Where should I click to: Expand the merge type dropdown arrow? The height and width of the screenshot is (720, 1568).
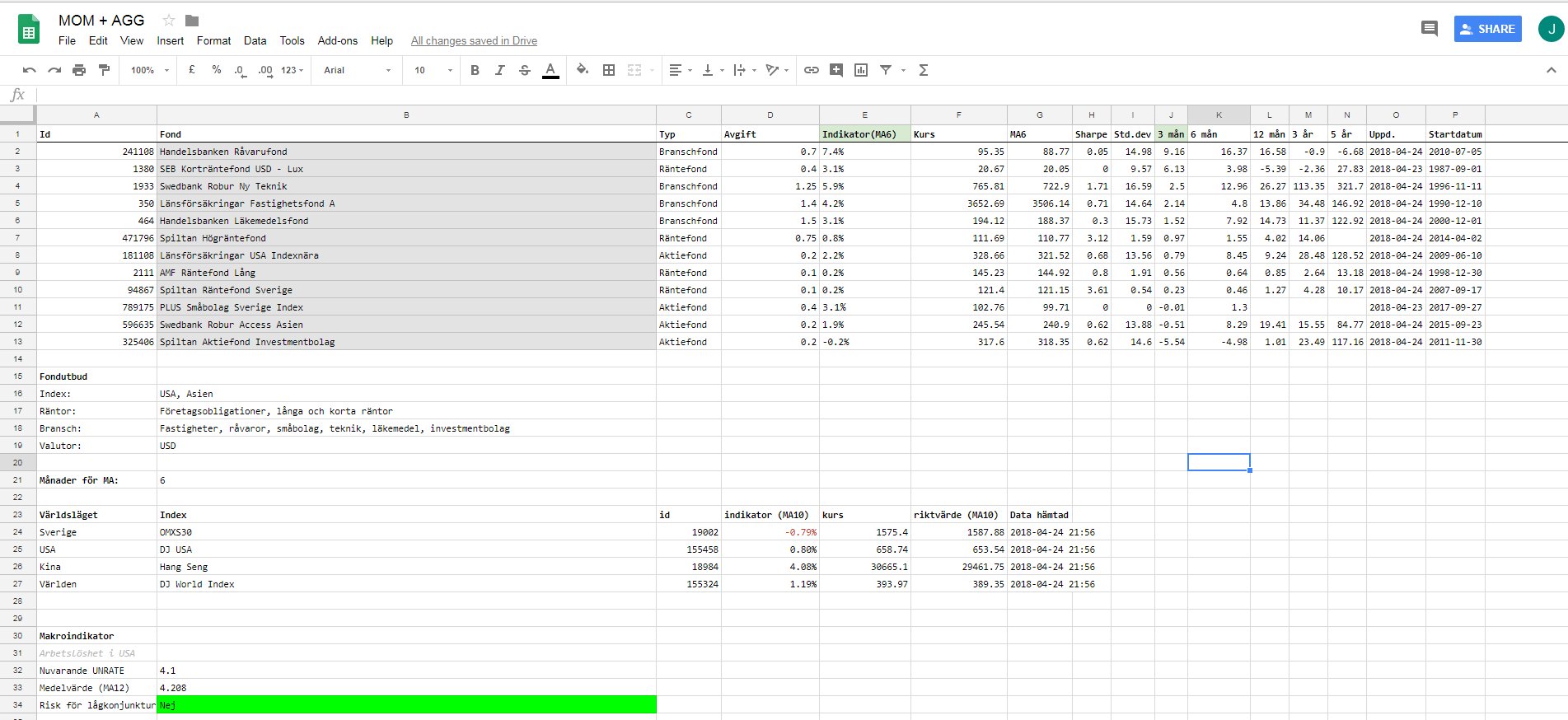(x=652, y=70)
